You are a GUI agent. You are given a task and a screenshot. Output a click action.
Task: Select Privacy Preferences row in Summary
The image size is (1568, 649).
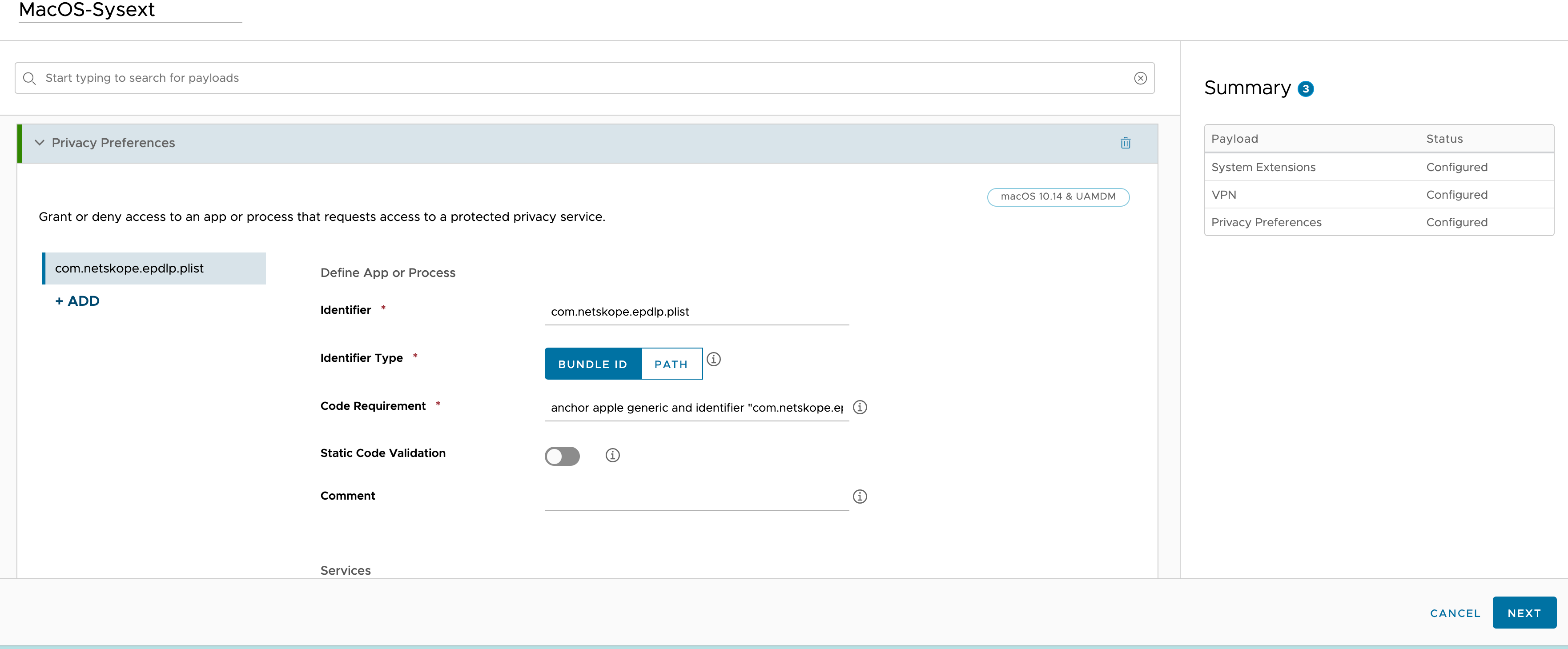tap(1379, 222)
